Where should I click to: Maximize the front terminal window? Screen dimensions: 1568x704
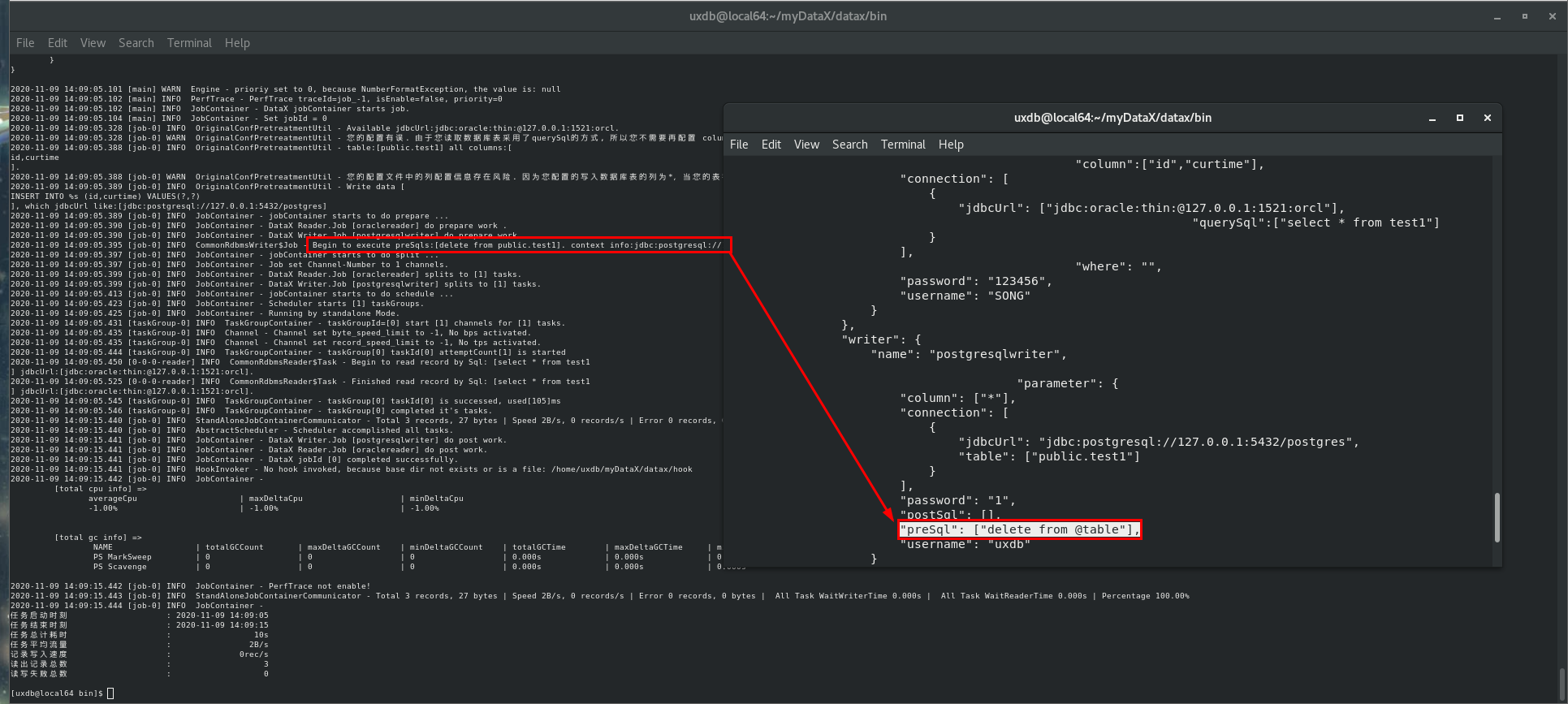[x=1460, y=118]
